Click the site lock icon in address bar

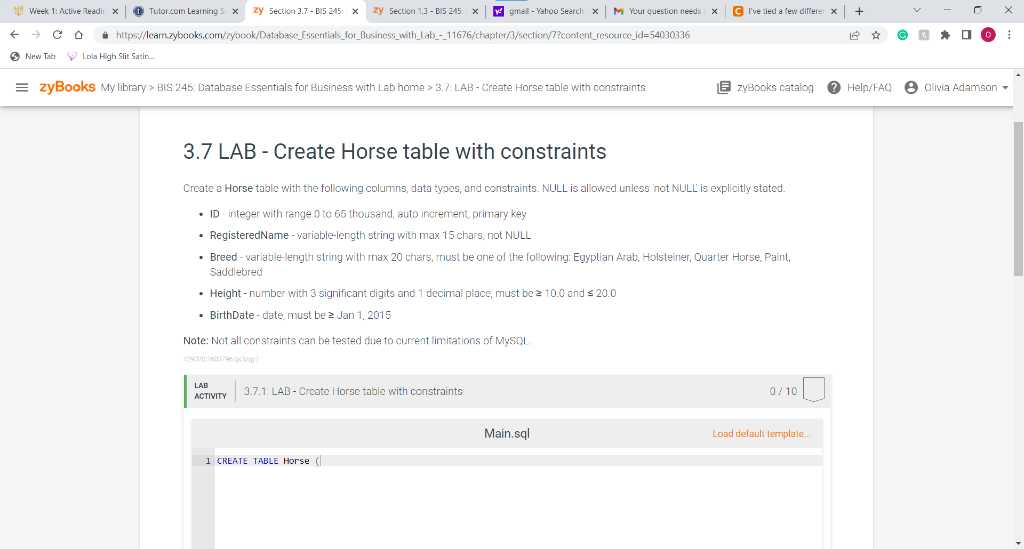pos(105,35)
